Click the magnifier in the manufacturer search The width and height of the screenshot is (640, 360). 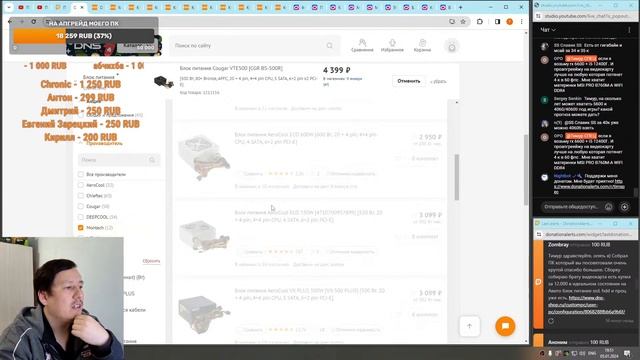(152, 160)
